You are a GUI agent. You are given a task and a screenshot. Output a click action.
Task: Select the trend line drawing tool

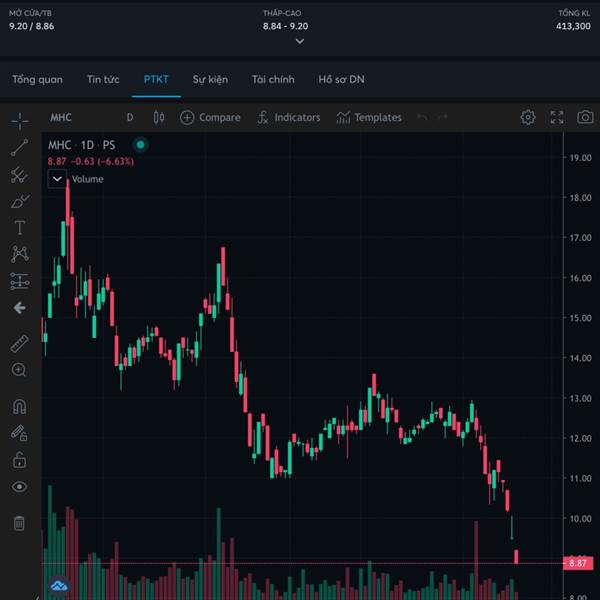[x=19, y=148]
